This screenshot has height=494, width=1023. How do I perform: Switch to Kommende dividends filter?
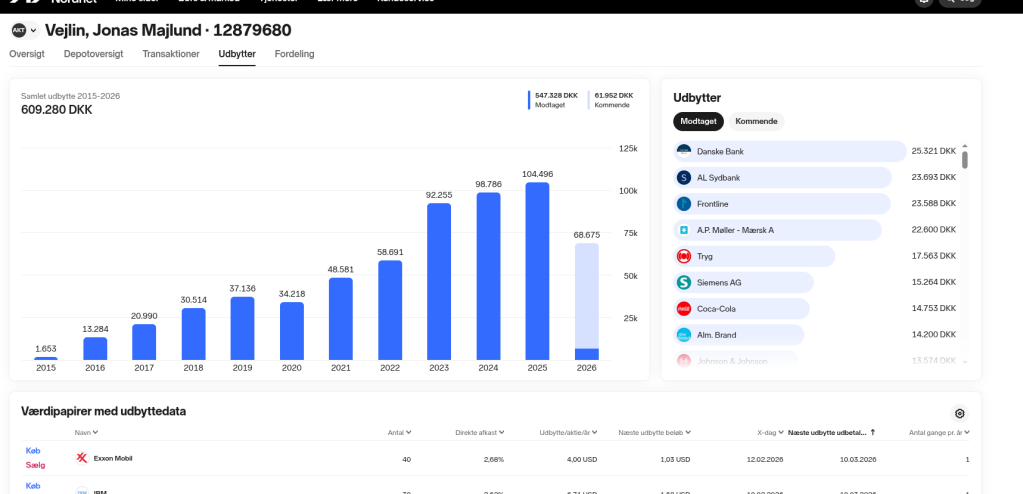(x=756, y=121)
